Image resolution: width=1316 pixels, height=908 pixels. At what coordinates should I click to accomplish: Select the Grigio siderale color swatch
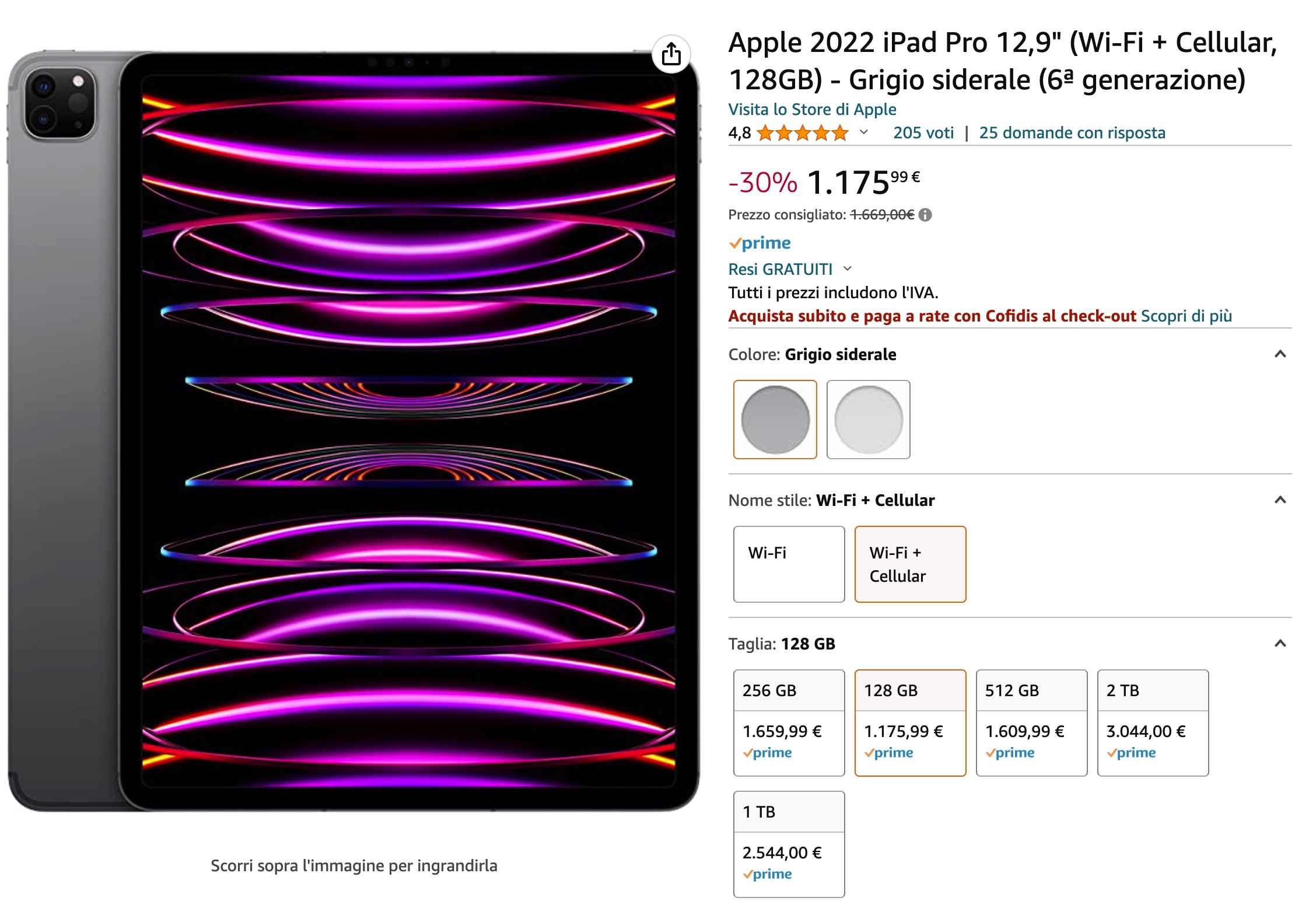[x=775, y=420]
